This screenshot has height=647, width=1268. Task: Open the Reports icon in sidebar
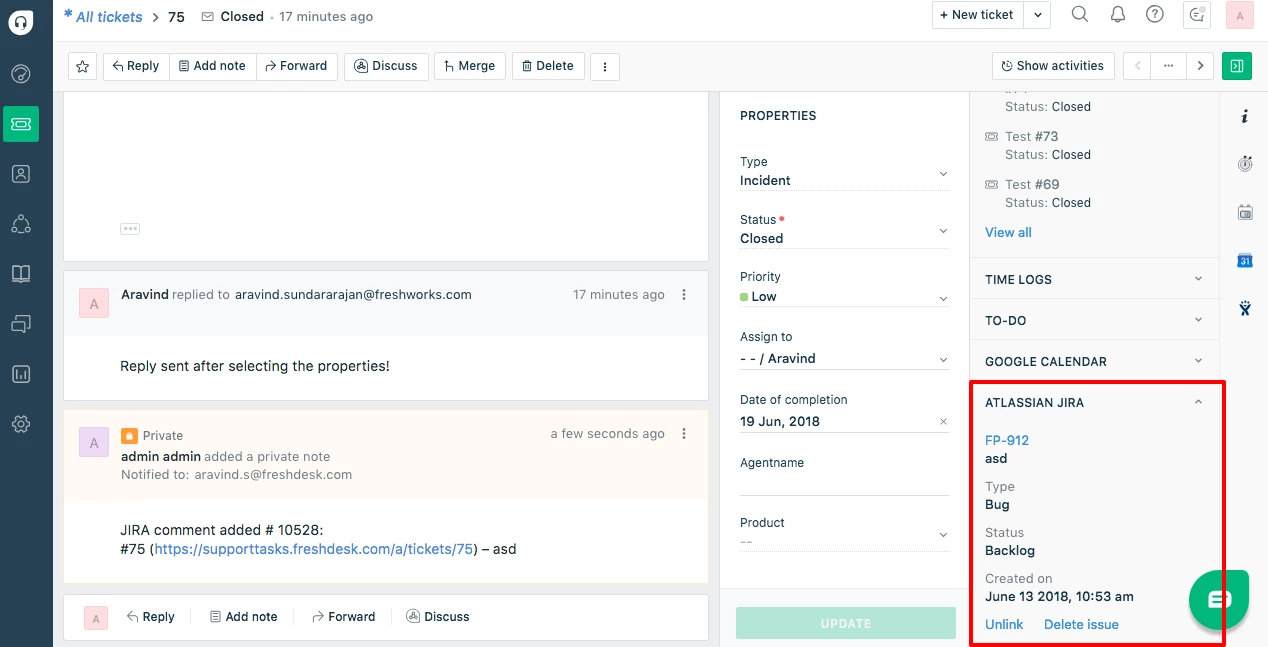21,374
